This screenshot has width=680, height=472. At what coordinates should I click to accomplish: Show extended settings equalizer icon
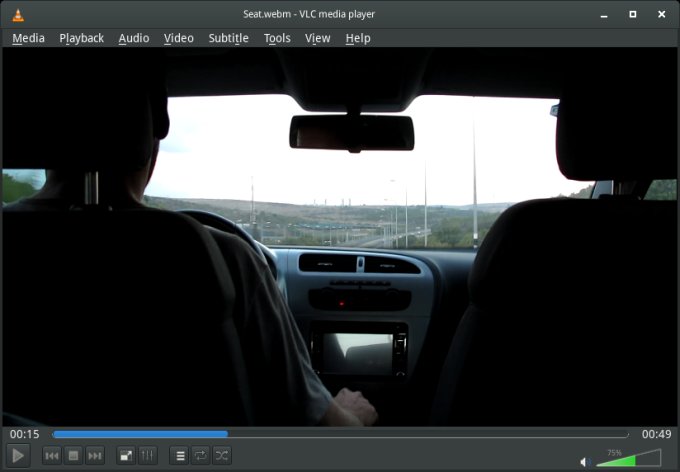pos(147,456)
